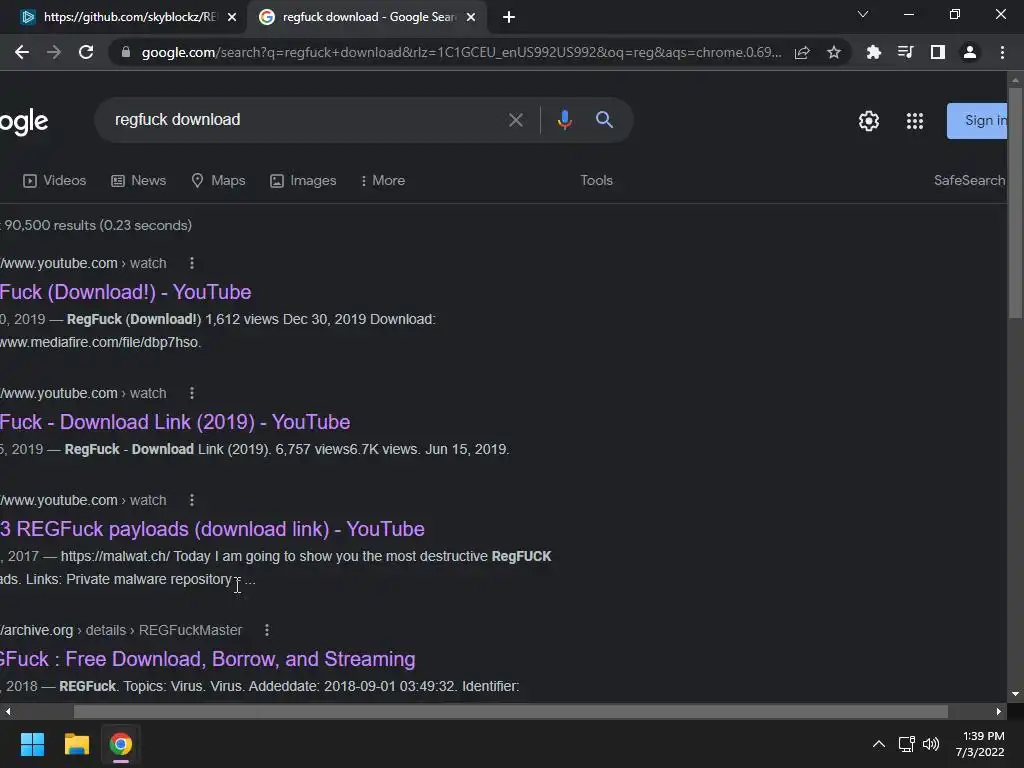Click into the Google search field
The height and width of the screenshot is (768, 1024).
pyautogui.click(x=307, y=120)
